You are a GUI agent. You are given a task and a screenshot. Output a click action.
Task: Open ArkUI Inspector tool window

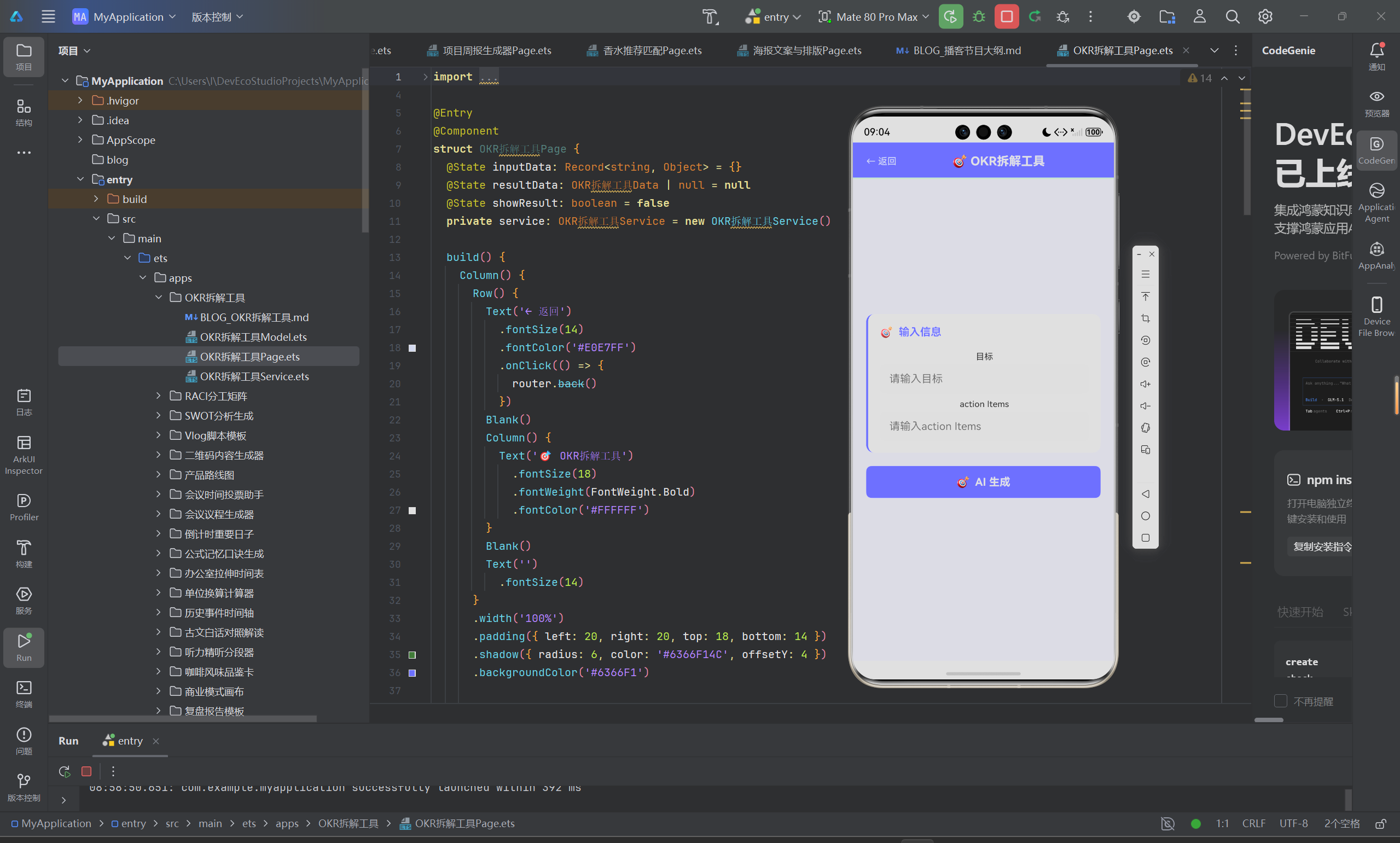coord(24,455)
